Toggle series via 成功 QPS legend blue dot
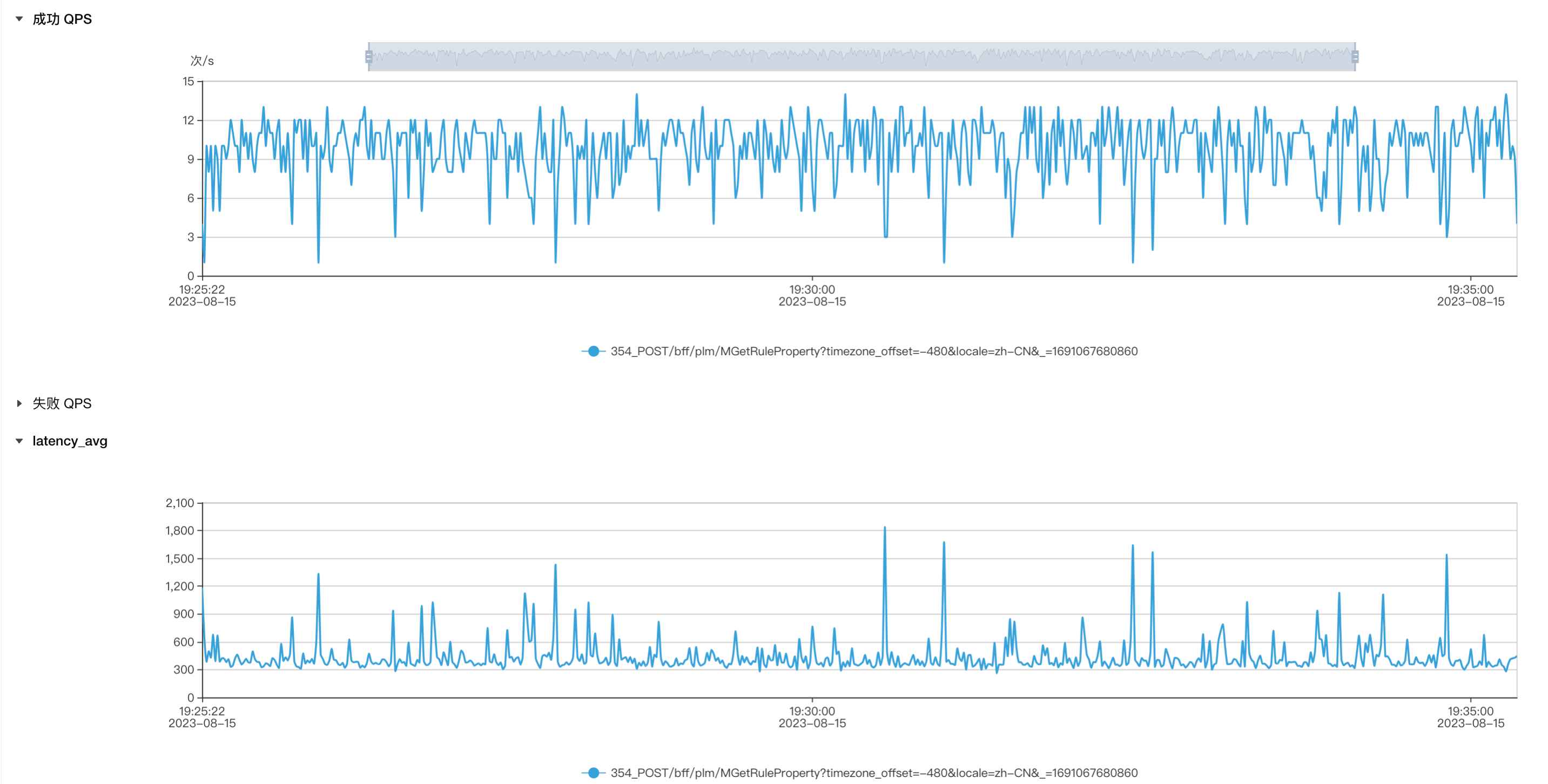Image resolution: width=1548 pixels, height=784 pixels. pos(593,352)
